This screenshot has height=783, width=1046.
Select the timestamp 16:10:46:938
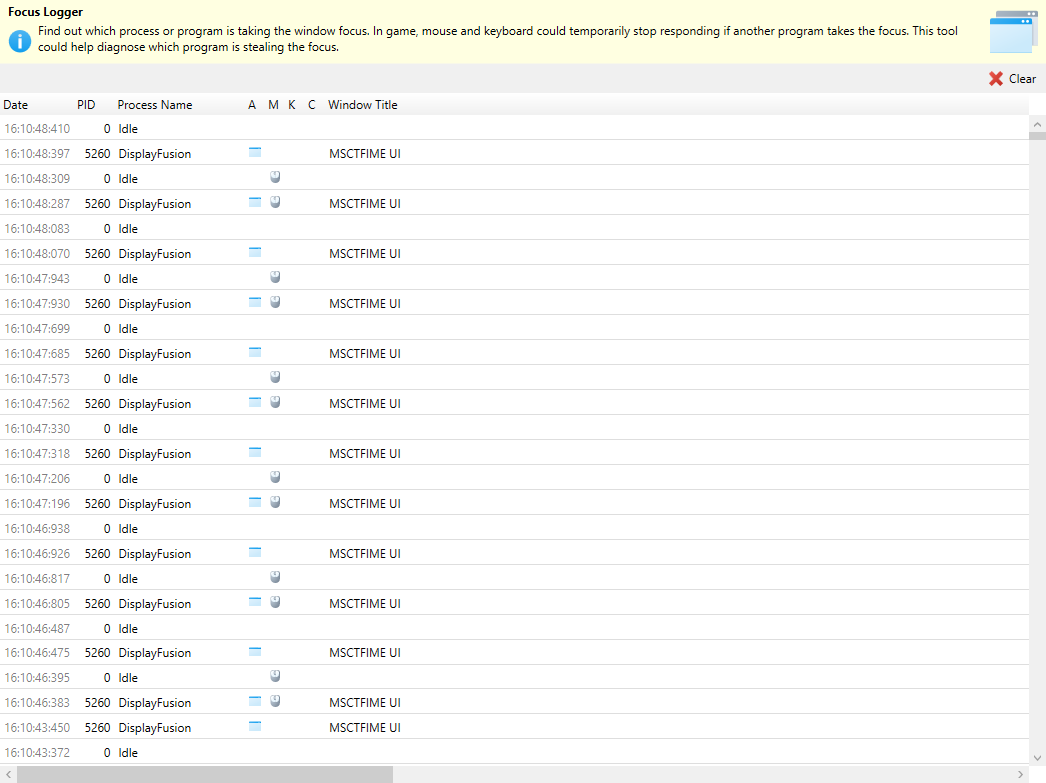[37, 529]
